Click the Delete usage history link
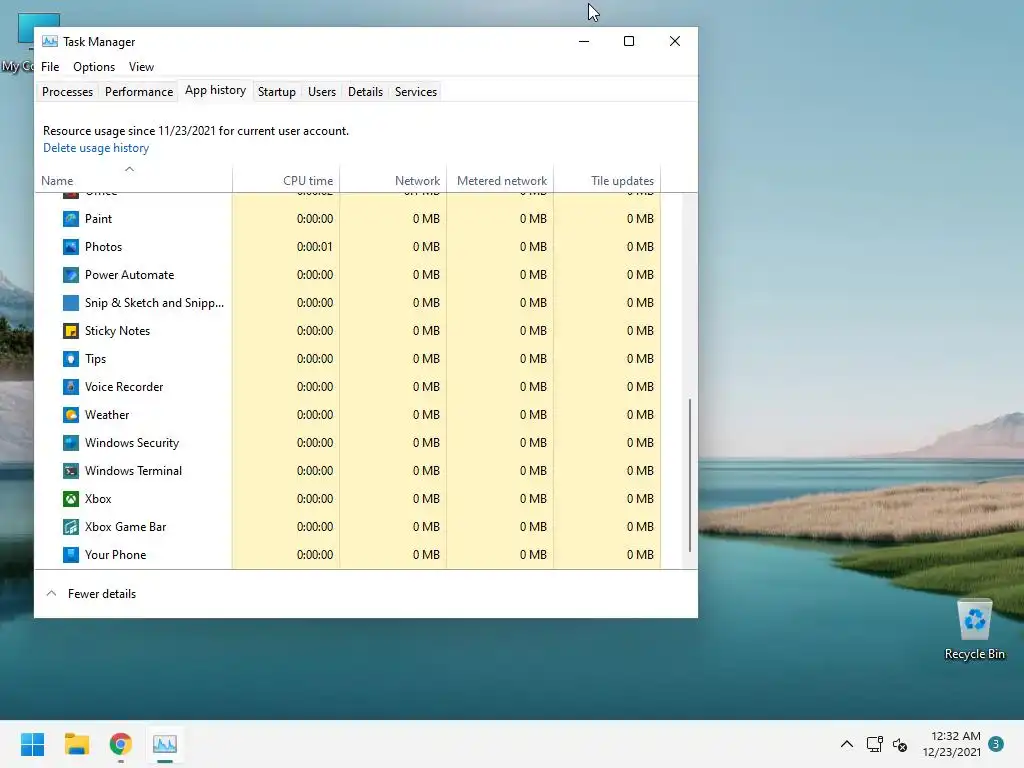1024x768 pixels. 96,148
